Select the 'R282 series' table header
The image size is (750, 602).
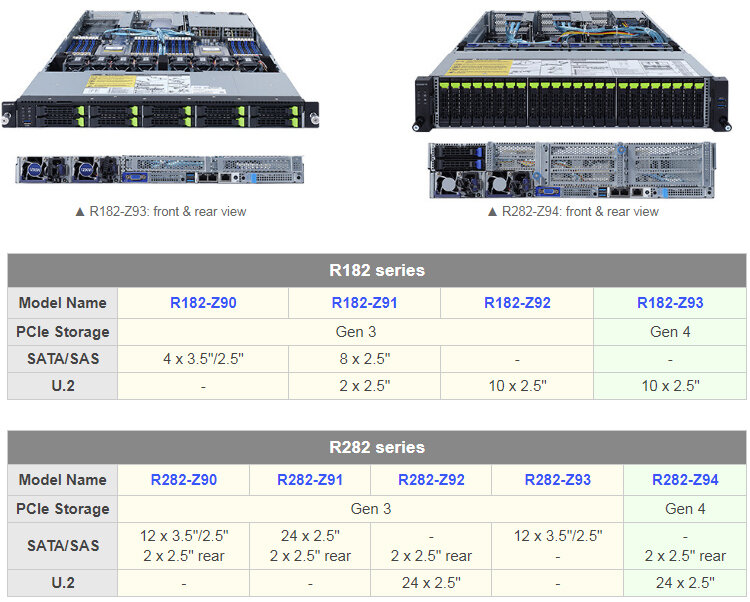click(377, 447)
